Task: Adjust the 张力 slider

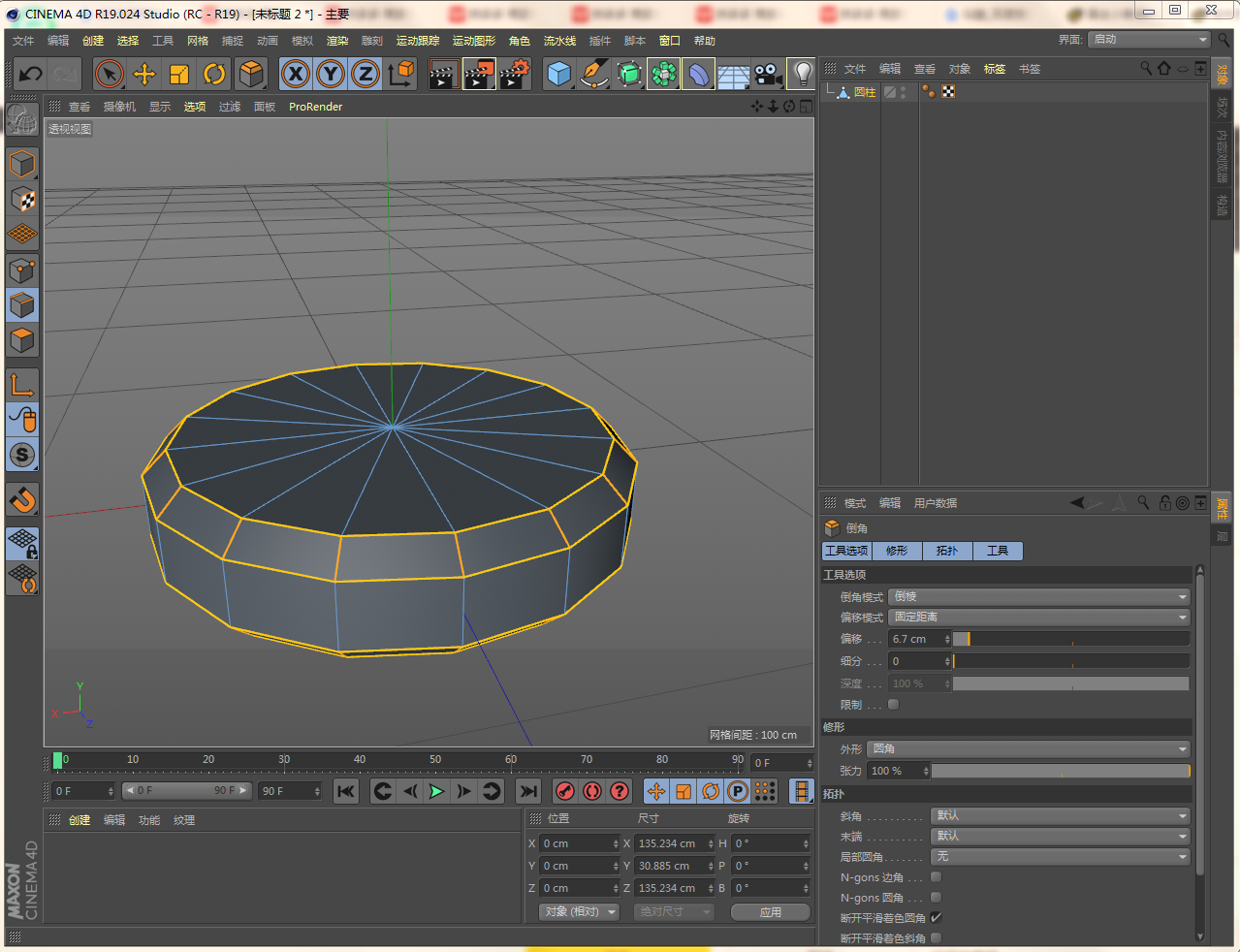Action: coord(1061,772)
